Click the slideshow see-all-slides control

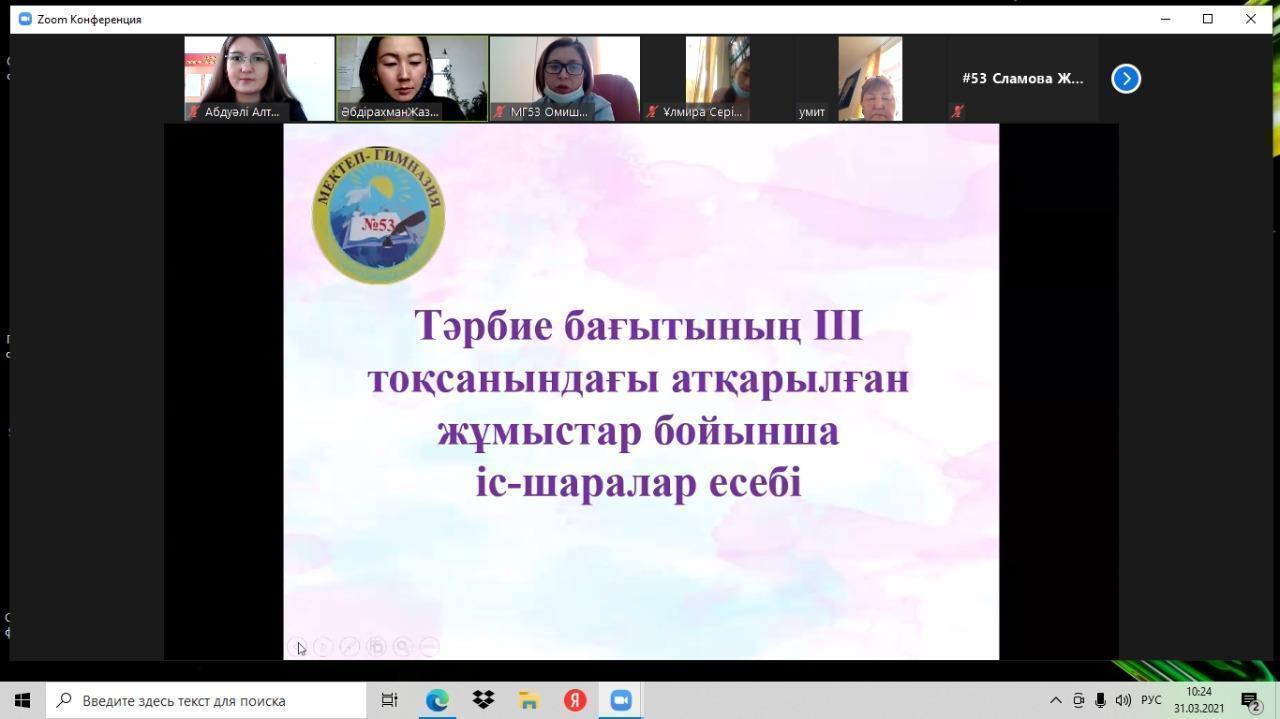(376, 647)
